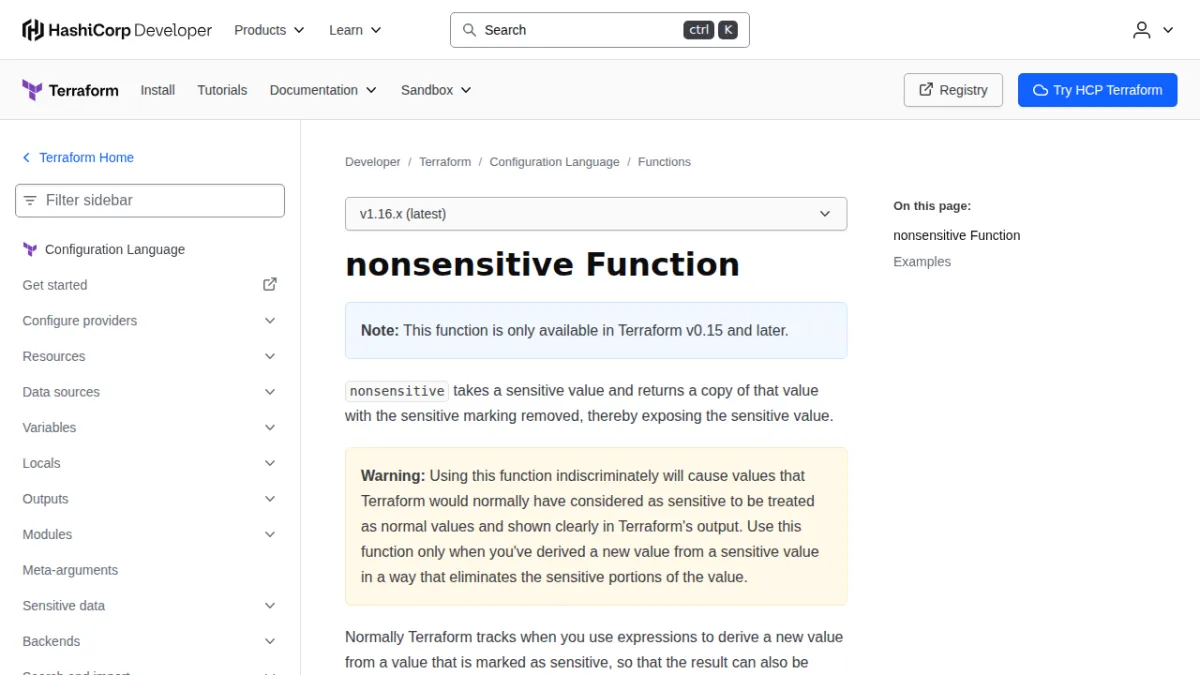Click the Configuration Language breadcrumb
1200x675 pixels.
(554, 162)
